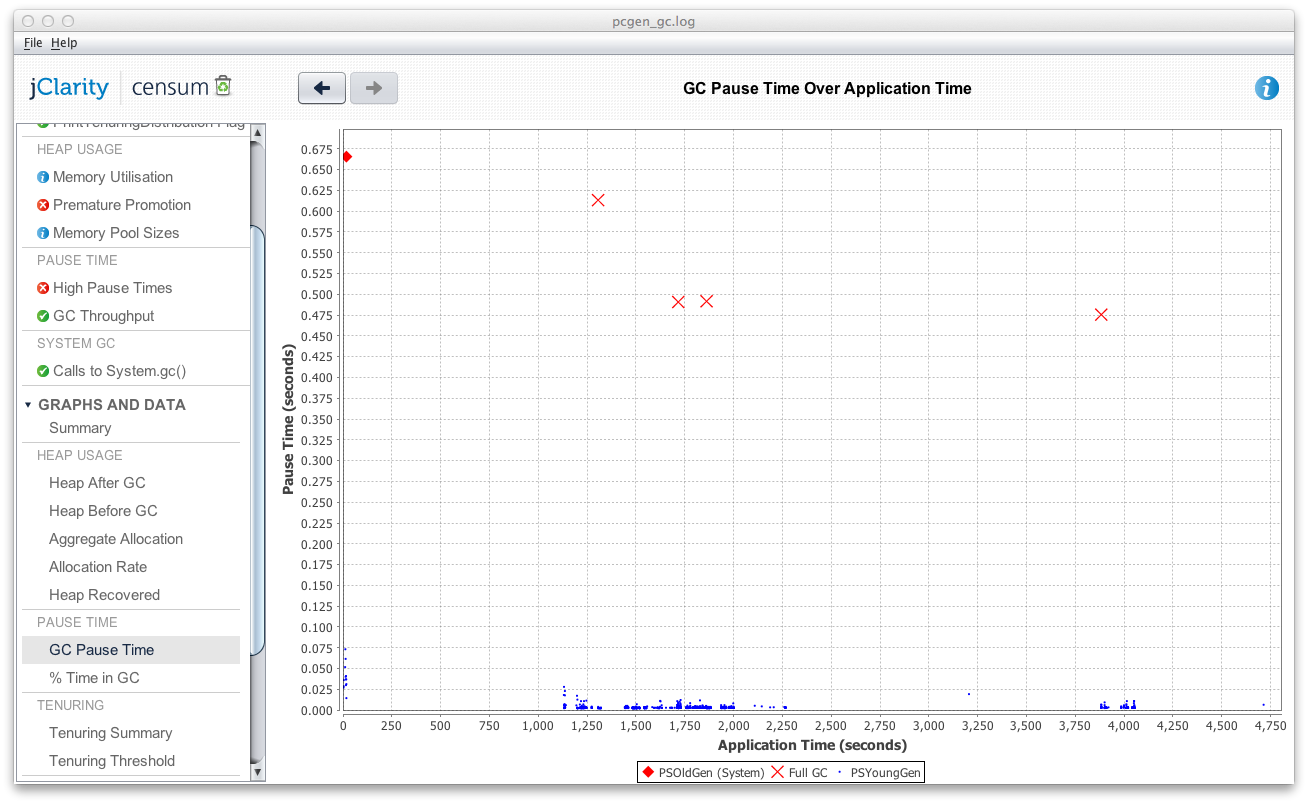Click the blue info icon beside the chart title
1308x804 pixels.
(1267, 88)
